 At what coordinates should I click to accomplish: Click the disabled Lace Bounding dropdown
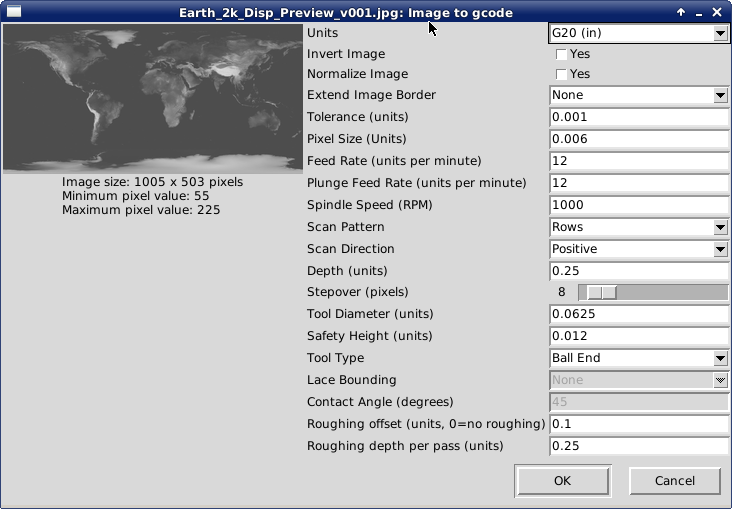pos(639,380)
